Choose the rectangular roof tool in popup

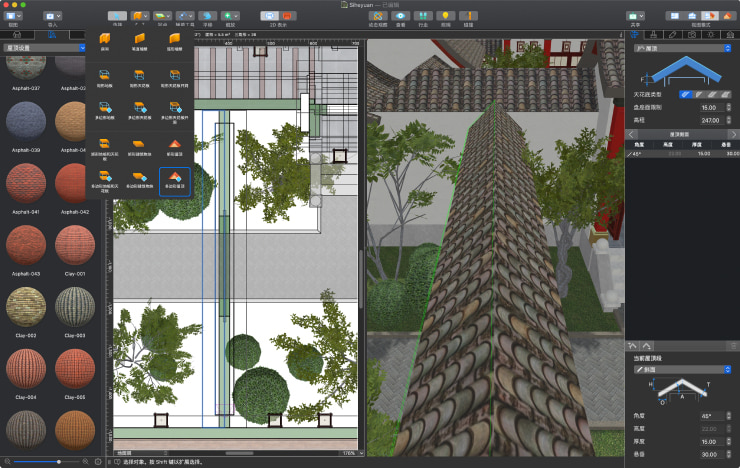175,147
